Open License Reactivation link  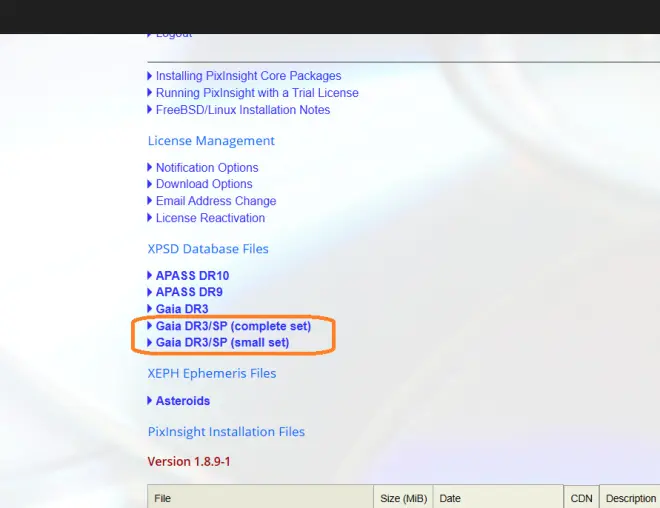click(x=210, y=218)
